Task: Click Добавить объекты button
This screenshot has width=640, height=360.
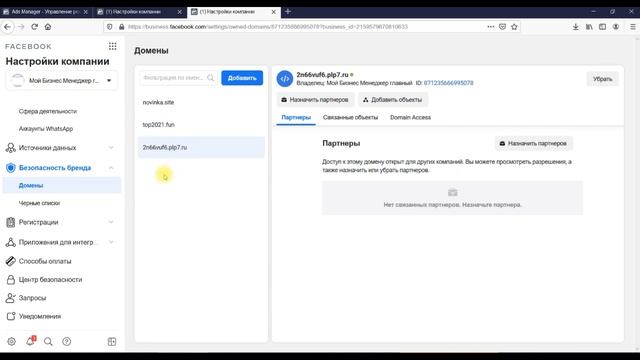Action: [393, 100]
